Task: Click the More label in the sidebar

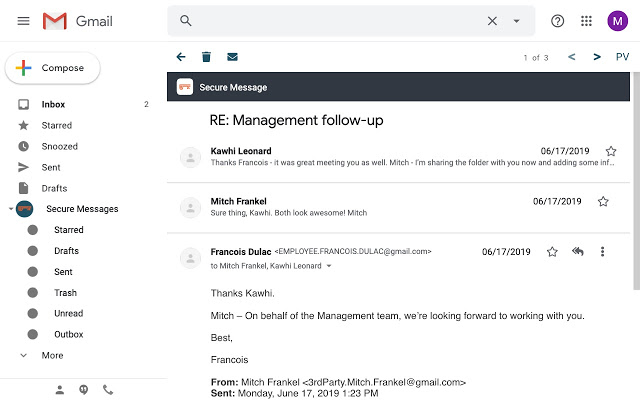Action: pyautogui.click(x=52, y=356)
